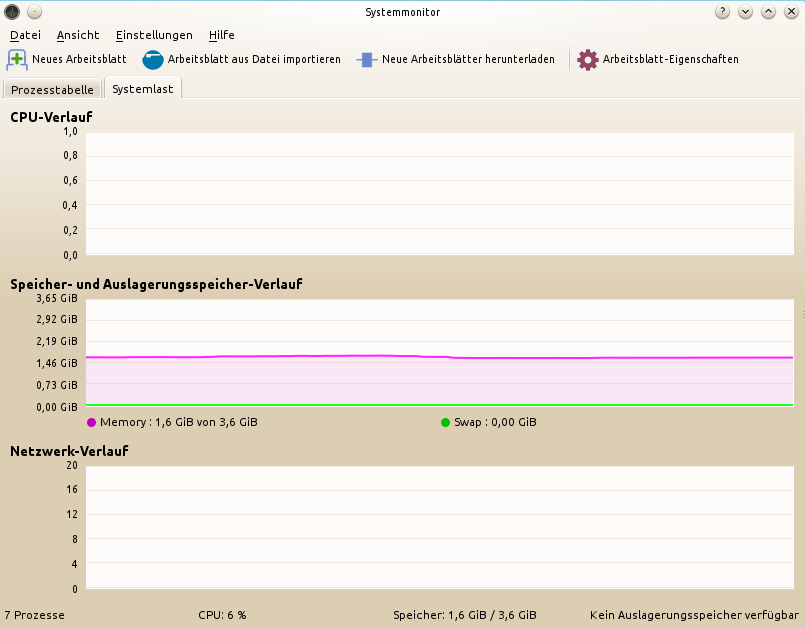Open the Ansicht menu
The image size is (805, 628).
pos(78,35)
